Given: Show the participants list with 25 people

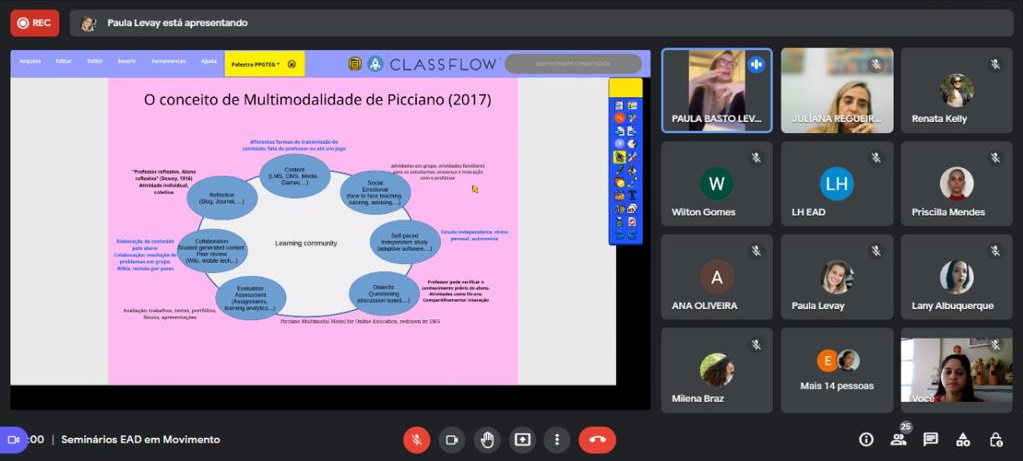Looking at the screenshot, I should click(x=898, y=439).
